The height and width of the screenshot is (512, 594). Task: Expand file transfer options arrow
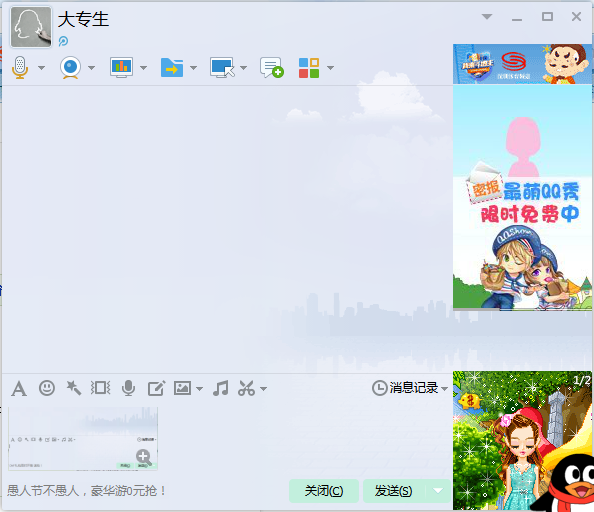[193, 68]
